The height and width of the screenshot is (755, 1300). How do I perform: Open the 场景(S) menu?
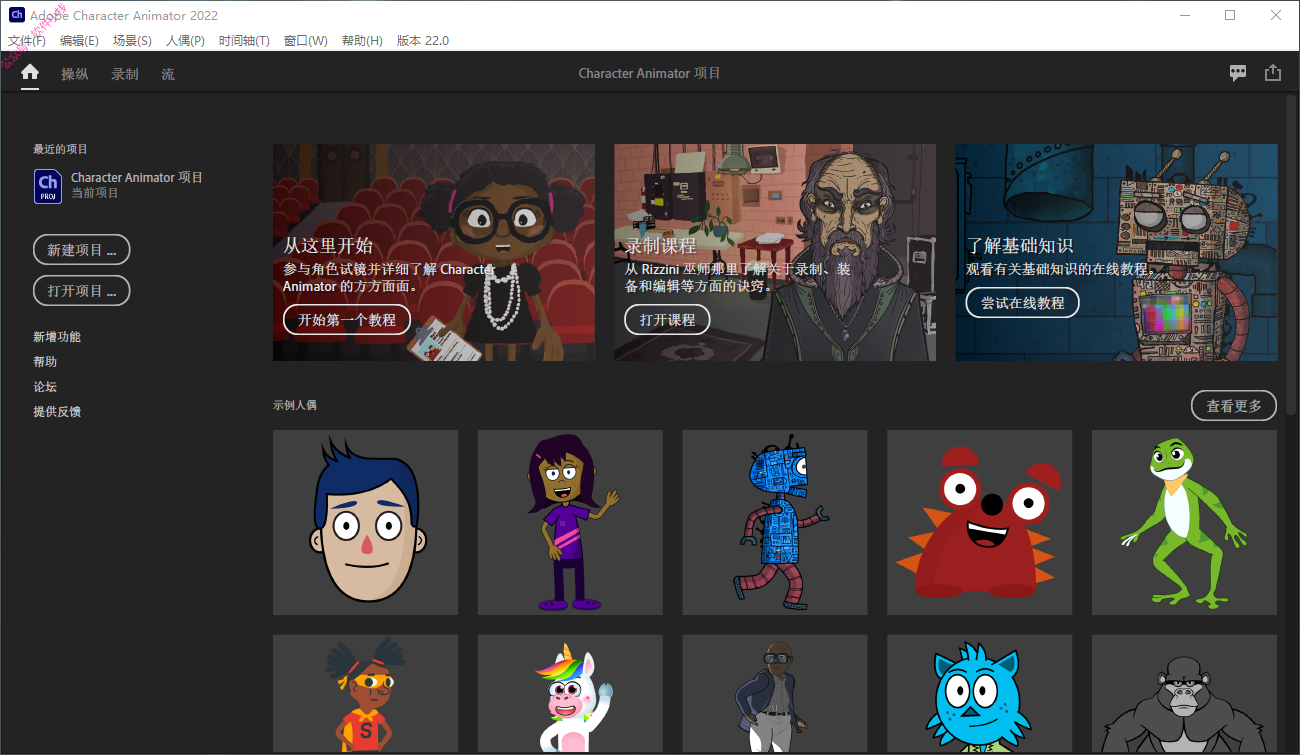point(132,41)
